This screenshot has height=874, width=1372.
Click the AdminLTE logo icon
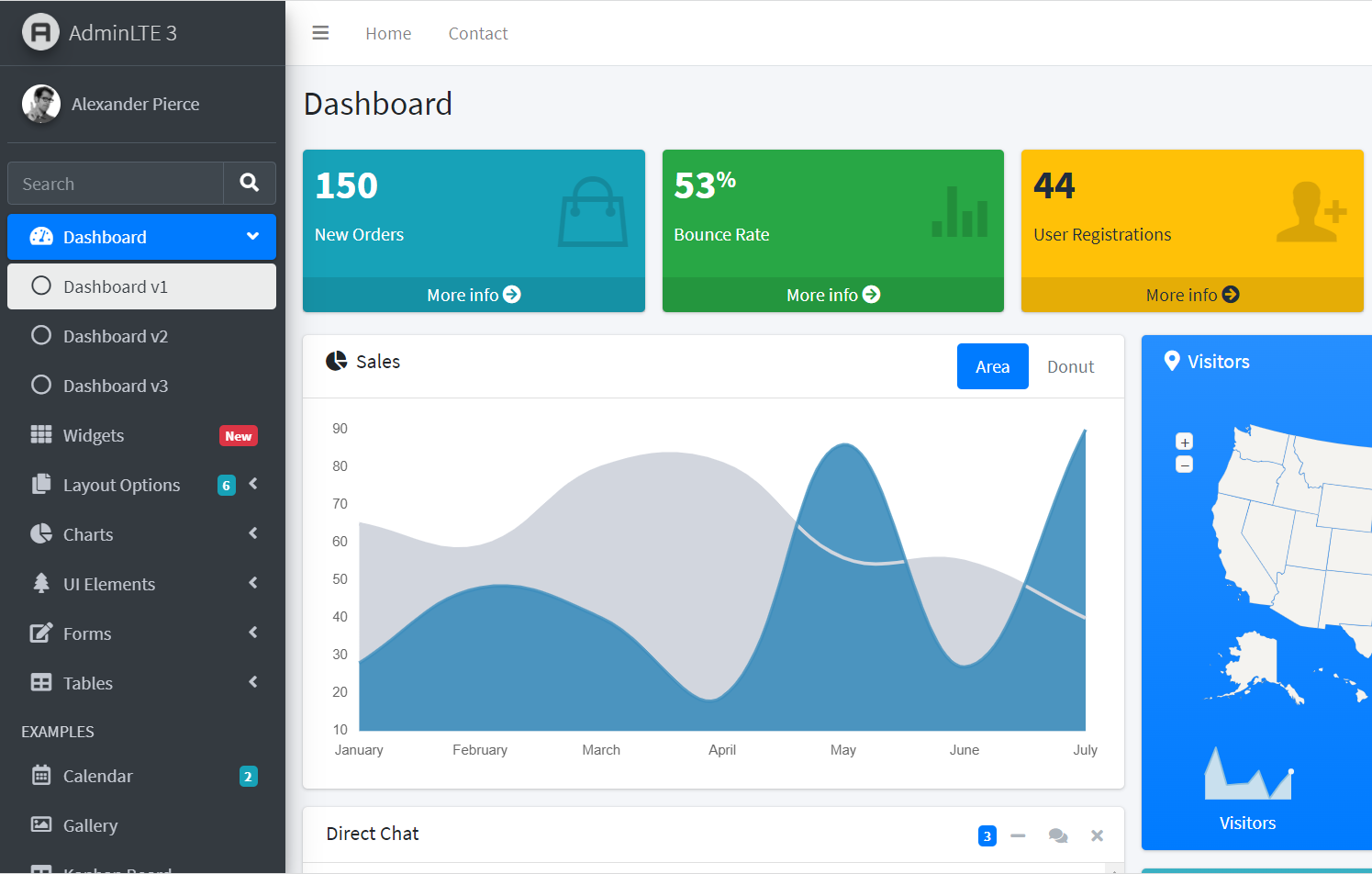tap(40, 32)
